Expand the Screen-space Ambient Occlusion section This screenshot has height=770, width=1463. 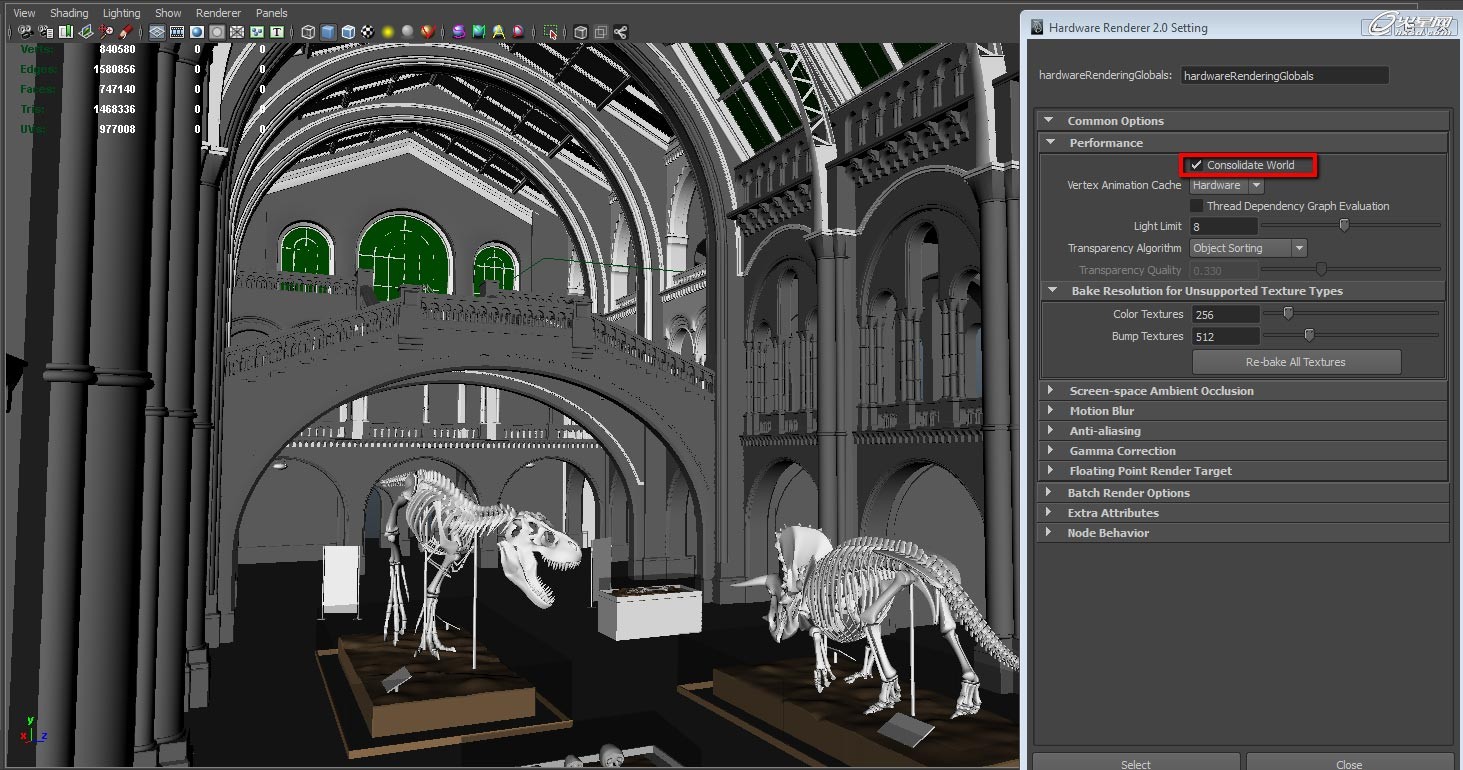[x=1160, y=391]
